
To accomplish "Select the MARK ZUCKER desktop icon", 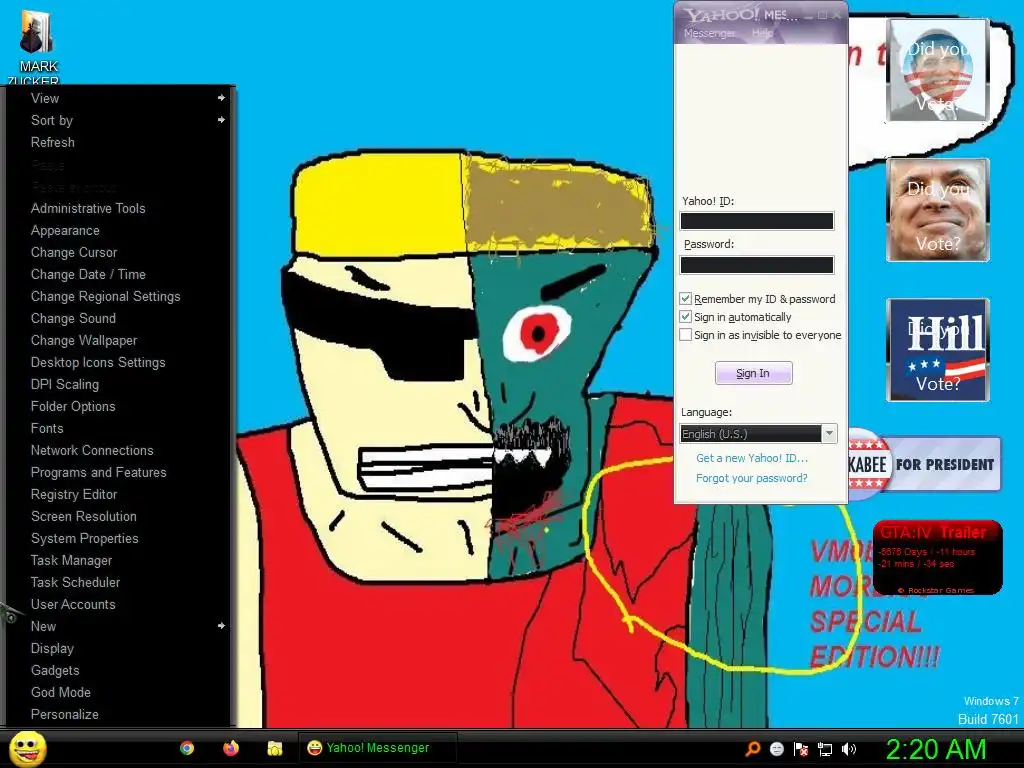I will coord(38,47).
